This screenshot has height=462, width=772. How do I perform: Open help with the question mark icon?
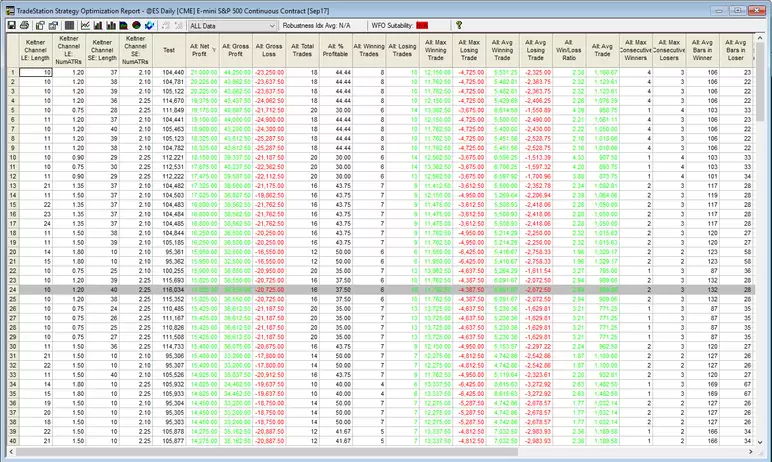pos(459,25)
